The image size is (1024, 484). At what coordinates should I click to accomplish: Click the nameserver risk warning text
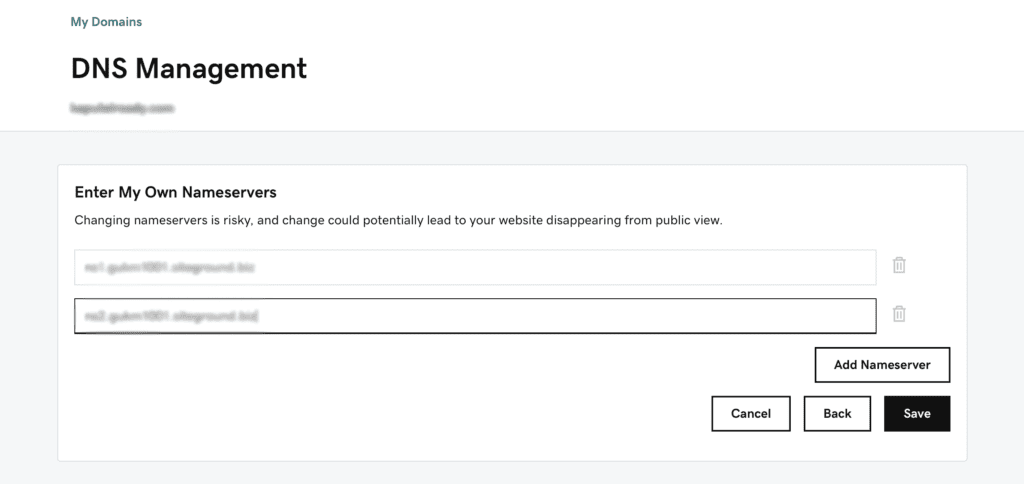[398, 220]
